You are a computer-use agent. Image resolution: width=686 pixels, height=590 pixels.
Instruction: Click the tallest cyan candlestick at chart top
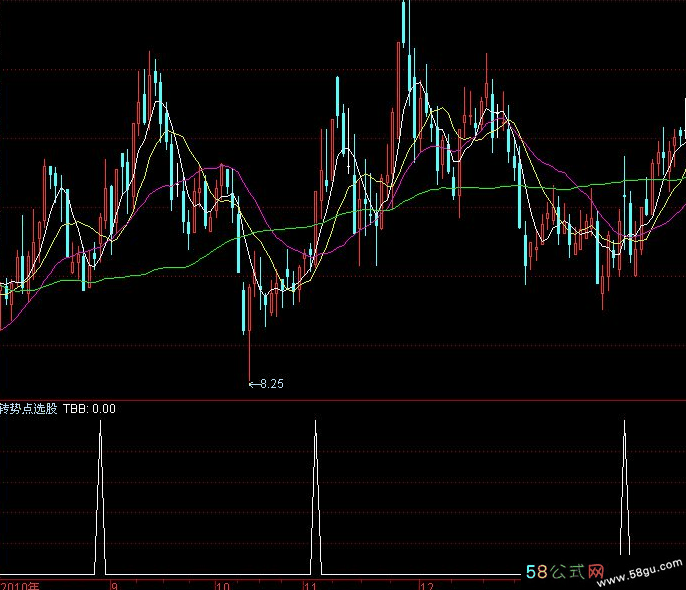tap(404, 20)
